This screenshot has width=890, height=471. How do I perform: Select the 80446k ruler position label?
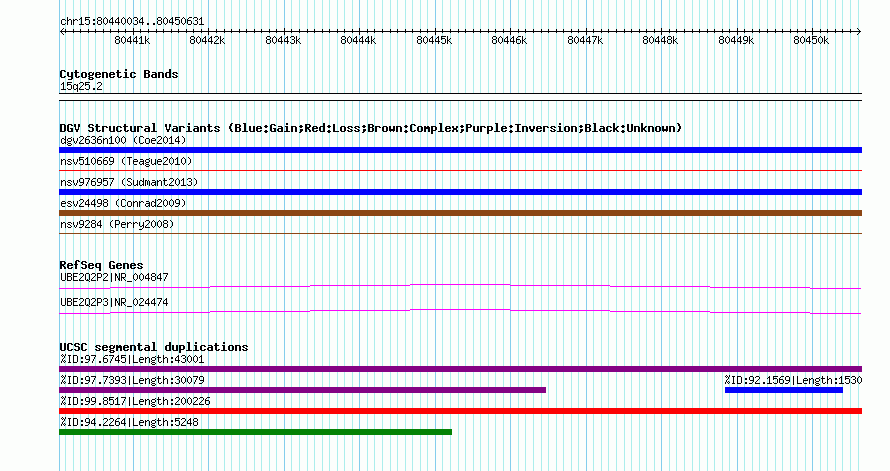tap(509, 40)
